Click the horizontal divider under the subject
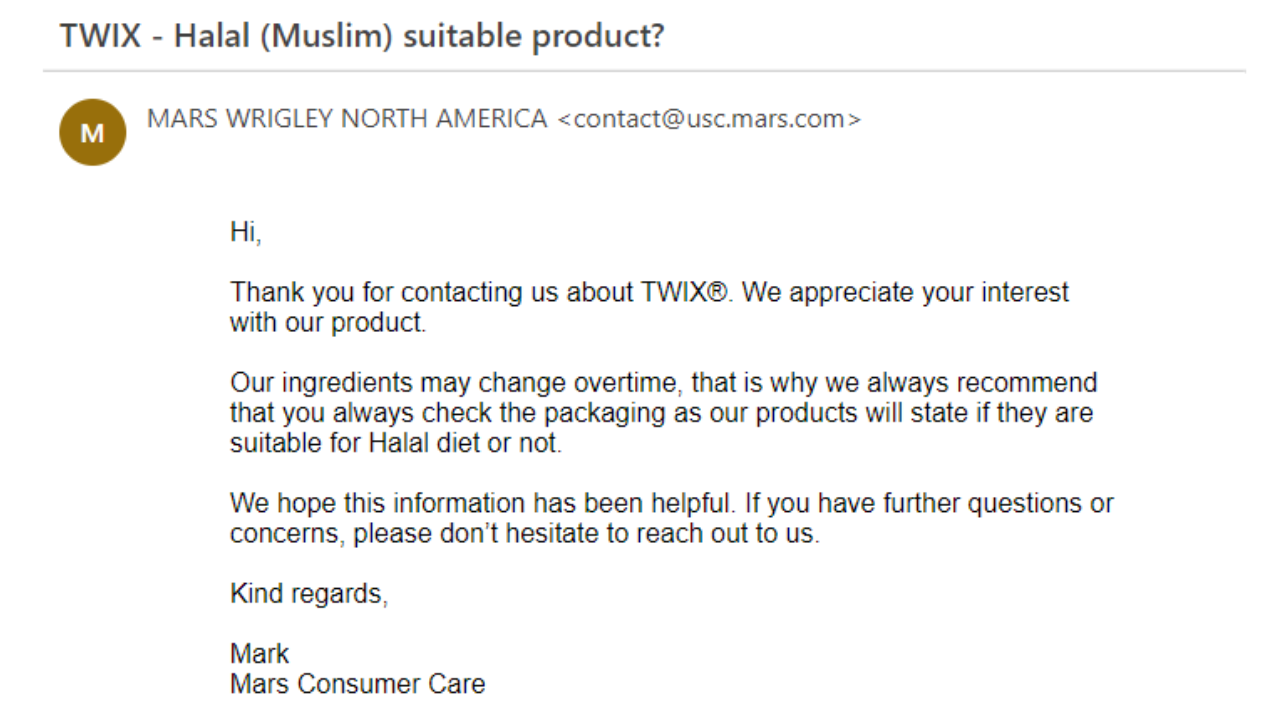 [x=644, y=71]
